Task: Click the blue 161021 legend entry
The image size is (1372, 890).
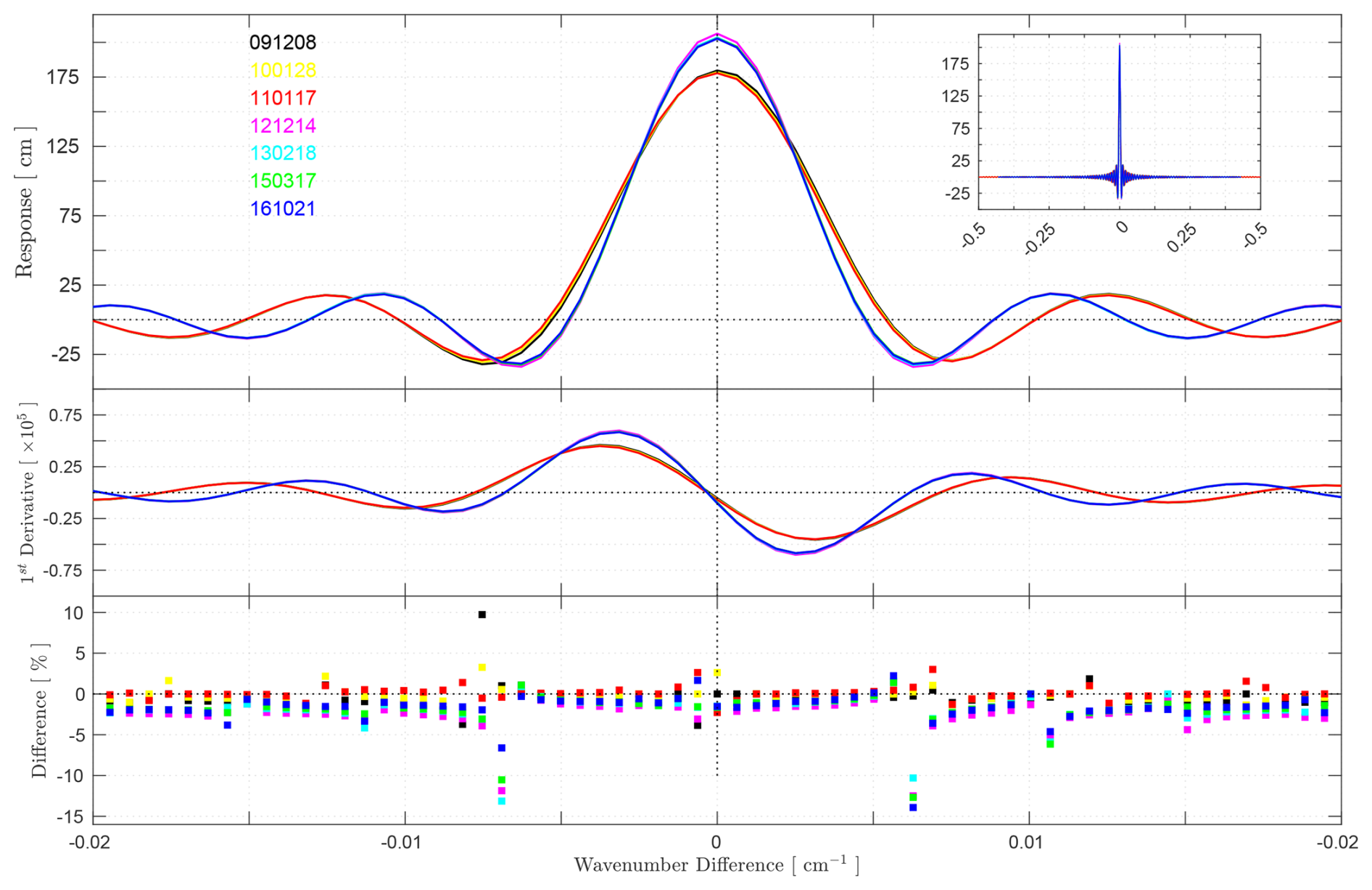Action: [x=282, y=209]
